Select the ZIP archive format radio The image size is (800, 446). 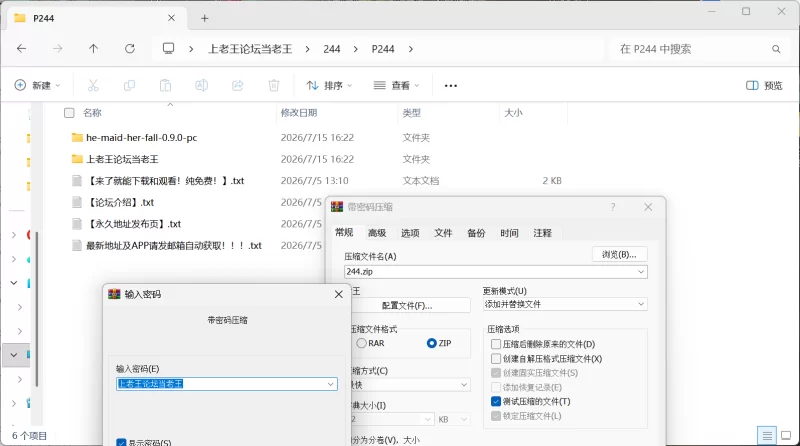(x=432, y=343)
